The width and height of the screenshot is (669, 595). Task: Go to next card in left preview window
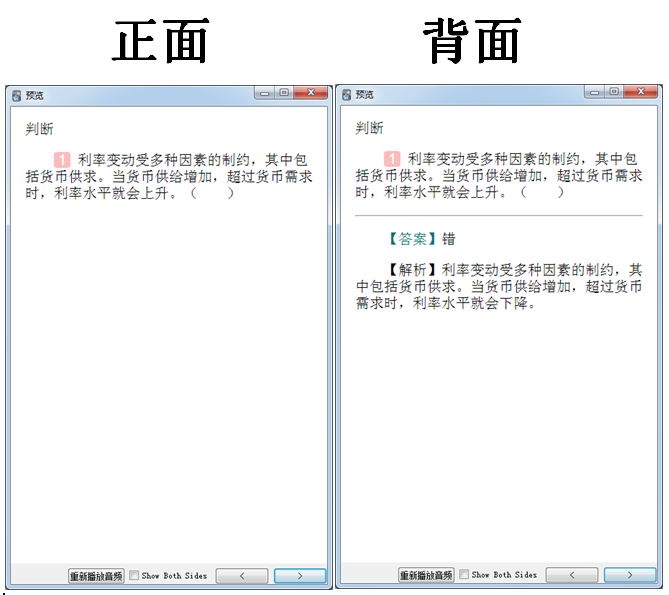click(300, 576)
